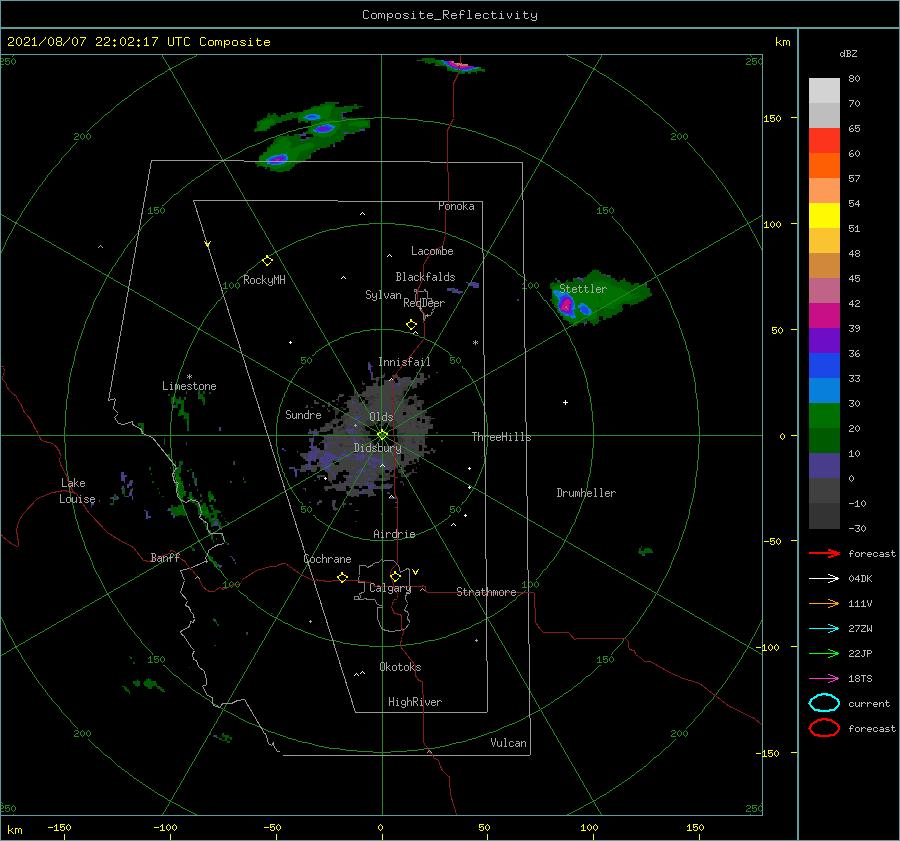Image resolution: width=900 pixels, height=841 pixels.
Task: Click the magenta storm core near Stettler
Action: click(567, 305)
